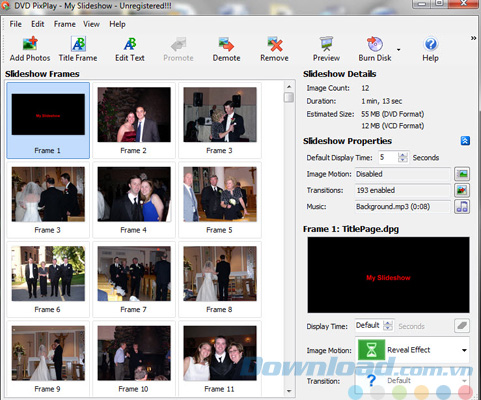Click the DVD PixPlay app icon in title bar
481x400 pixels.
pos(6,5)
